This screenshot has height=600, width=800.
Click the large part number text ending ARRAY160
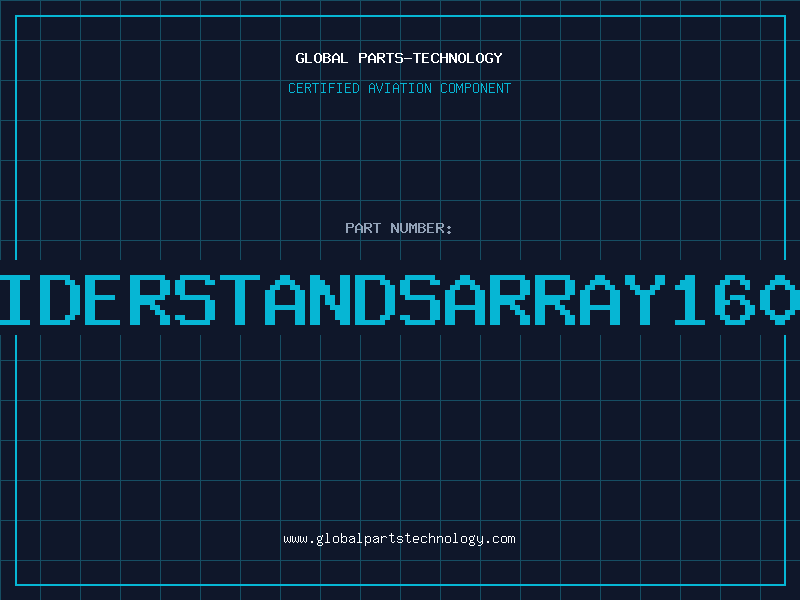point(400,299)
